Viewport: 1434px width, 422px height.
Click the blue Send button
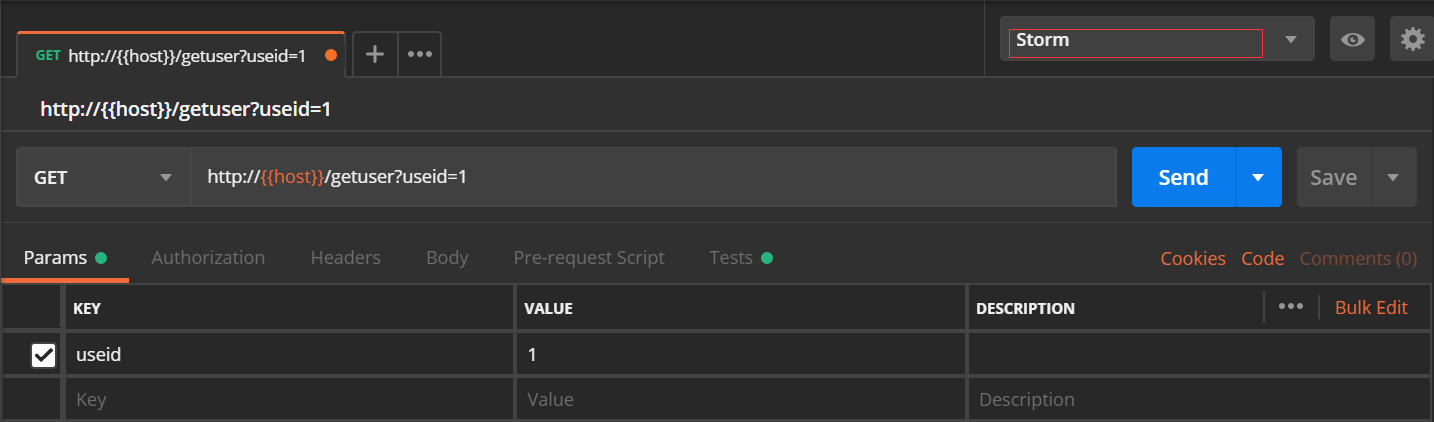(1183, 177)
